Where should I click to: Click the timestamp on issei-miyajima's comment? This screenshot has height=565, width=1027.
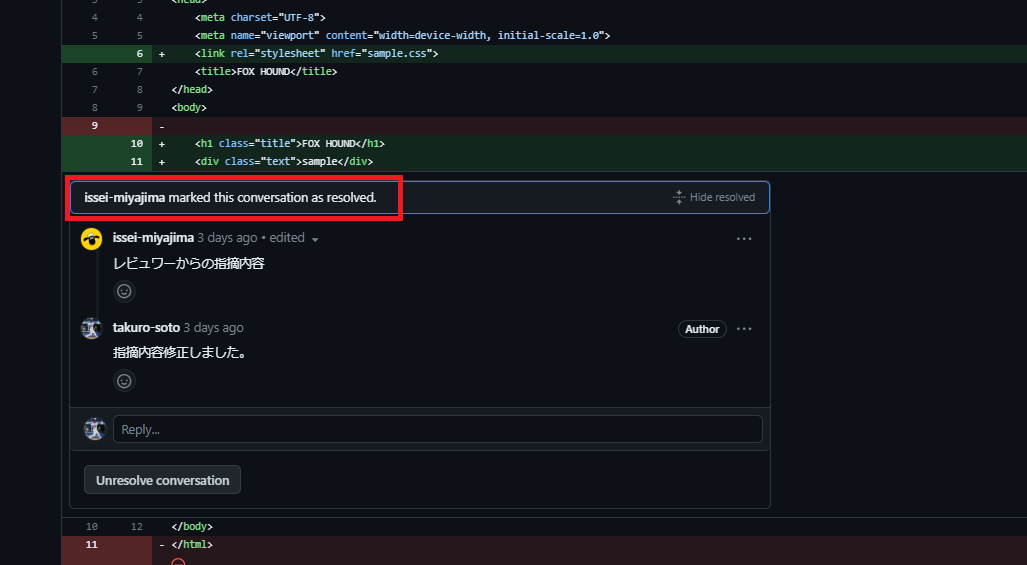(226, 238)
